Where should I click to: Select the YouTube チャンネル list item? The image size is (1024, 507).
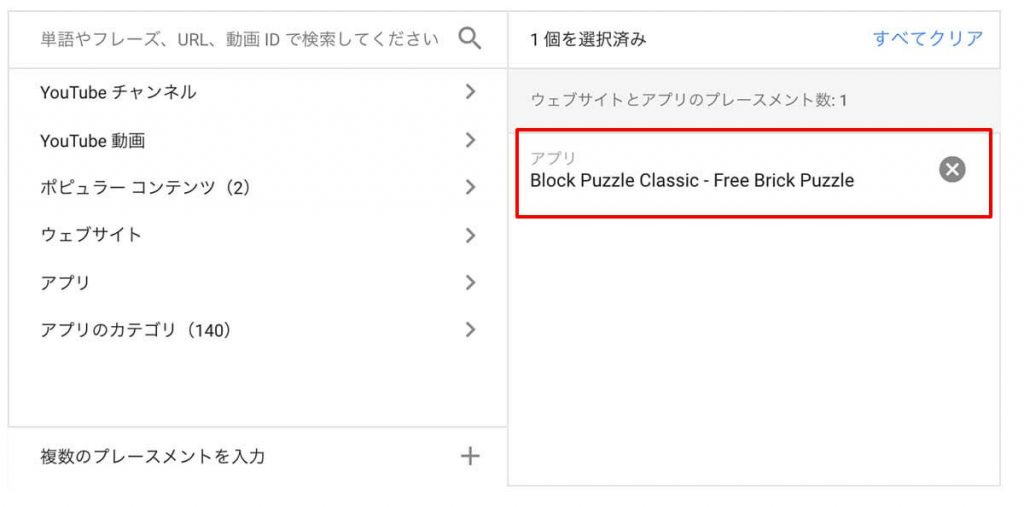(x=258, y=92)
